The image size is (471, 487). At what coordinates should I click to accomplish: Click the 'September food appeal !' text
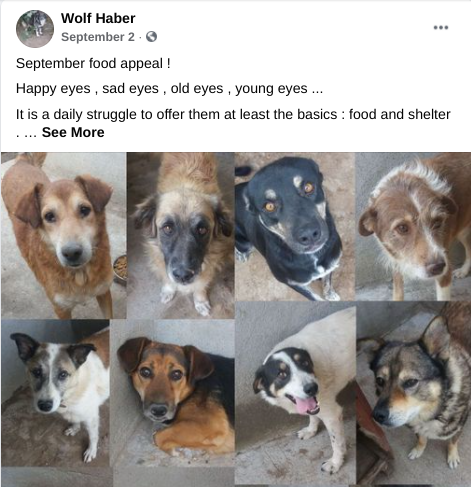(93, 63)
